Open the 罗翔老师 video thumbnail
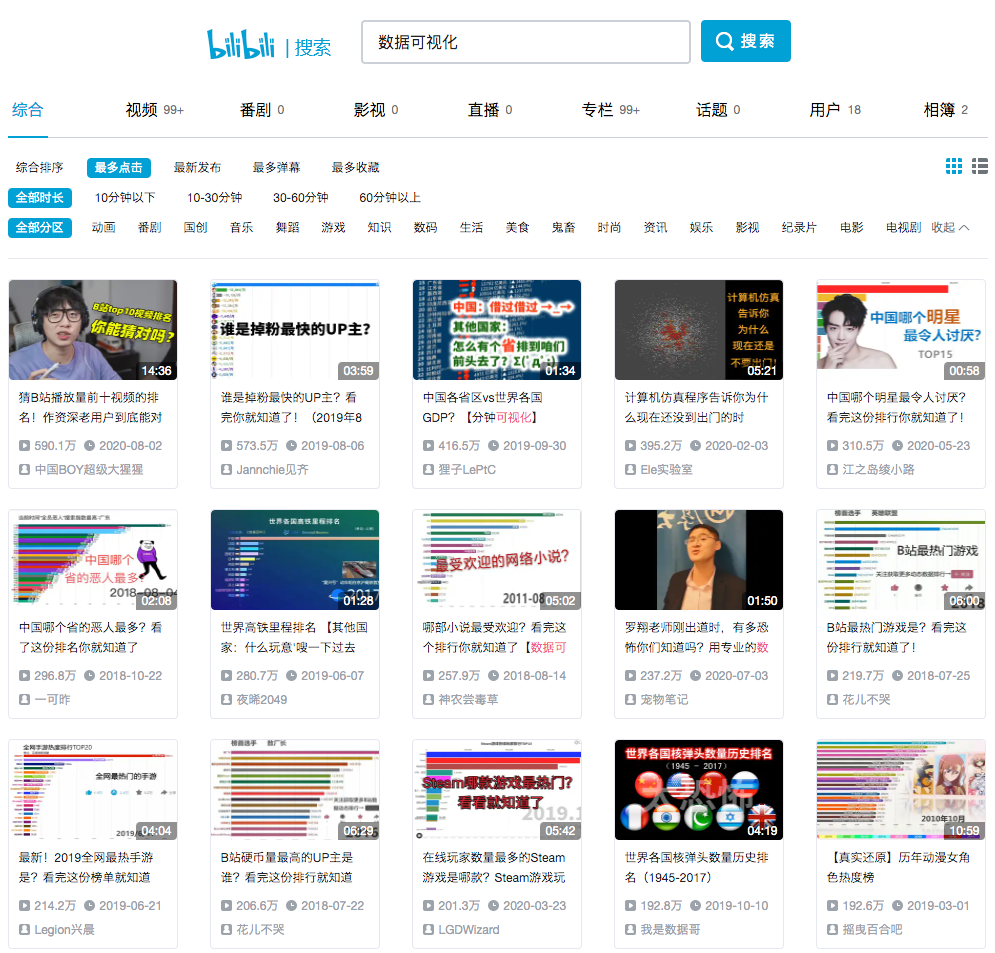This screenshot has height=953, width=995. coord(699,560)
